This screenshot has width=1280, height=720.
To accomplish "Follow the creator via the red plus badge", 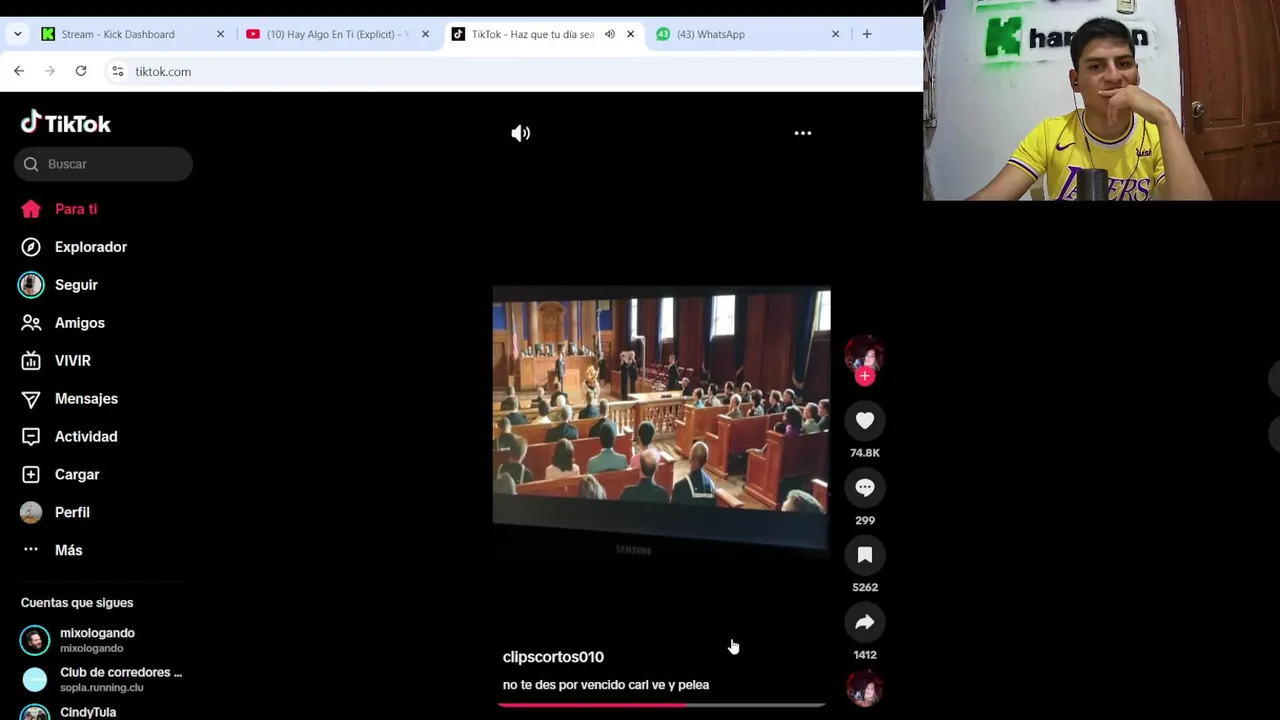I will [x=865, y=376].
